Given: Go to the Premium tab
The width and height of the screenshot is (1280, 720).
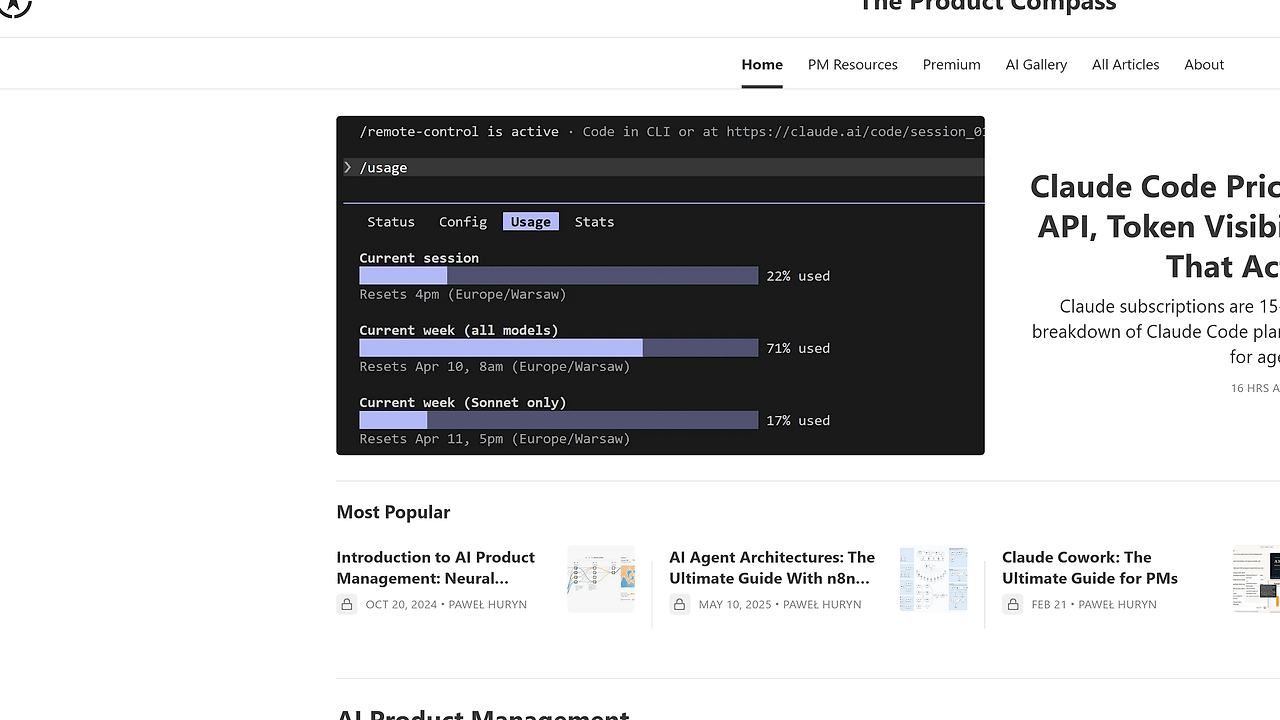Looking at the screenshot, I should [951, 64].
